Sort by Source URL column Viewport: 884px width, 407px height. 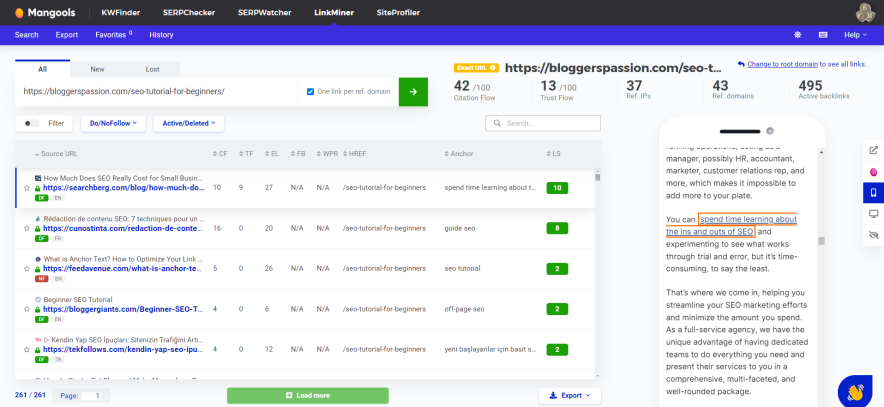56,154
